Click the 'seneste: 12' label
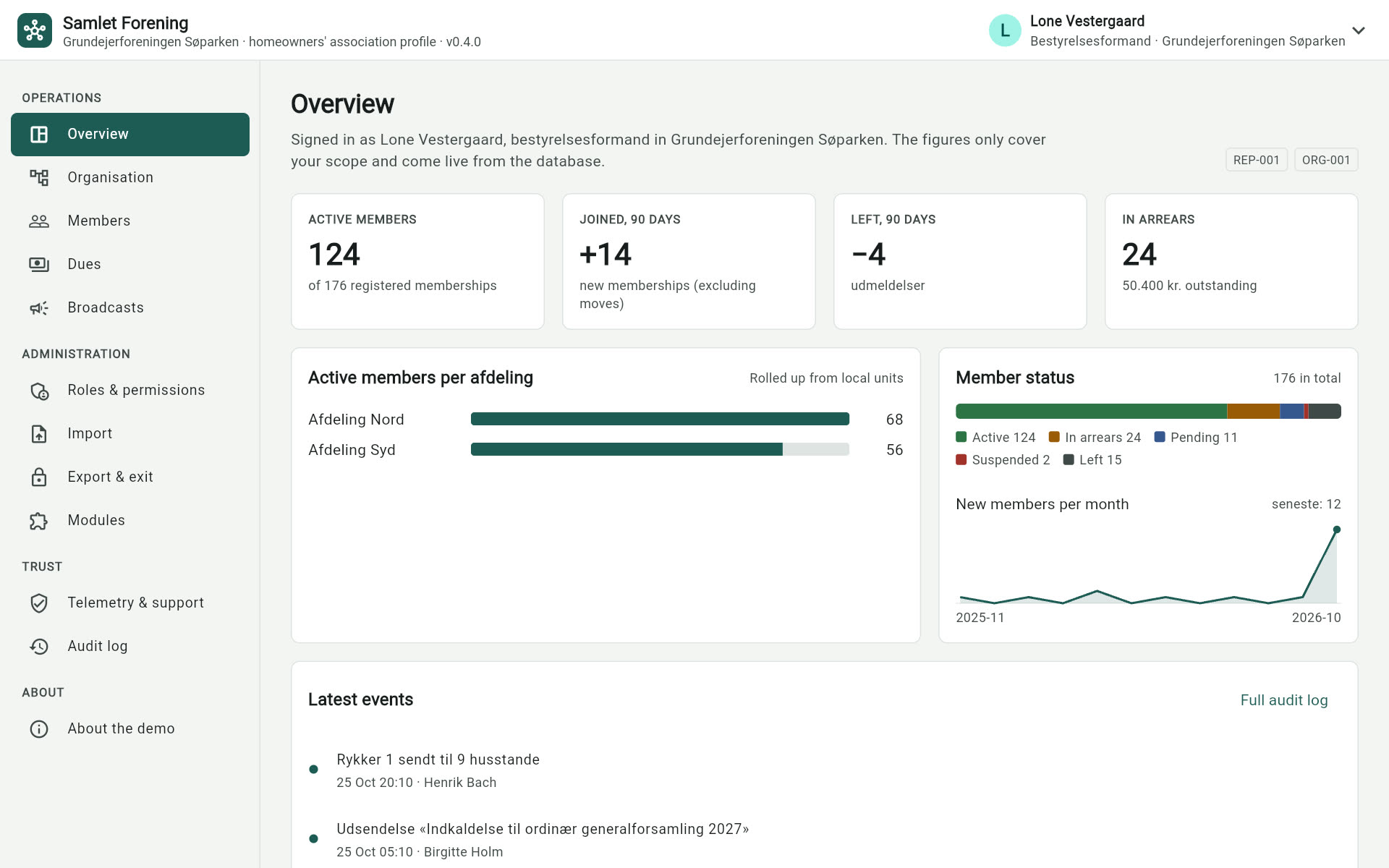The image size is (1389, 868). coord(1306,504)
